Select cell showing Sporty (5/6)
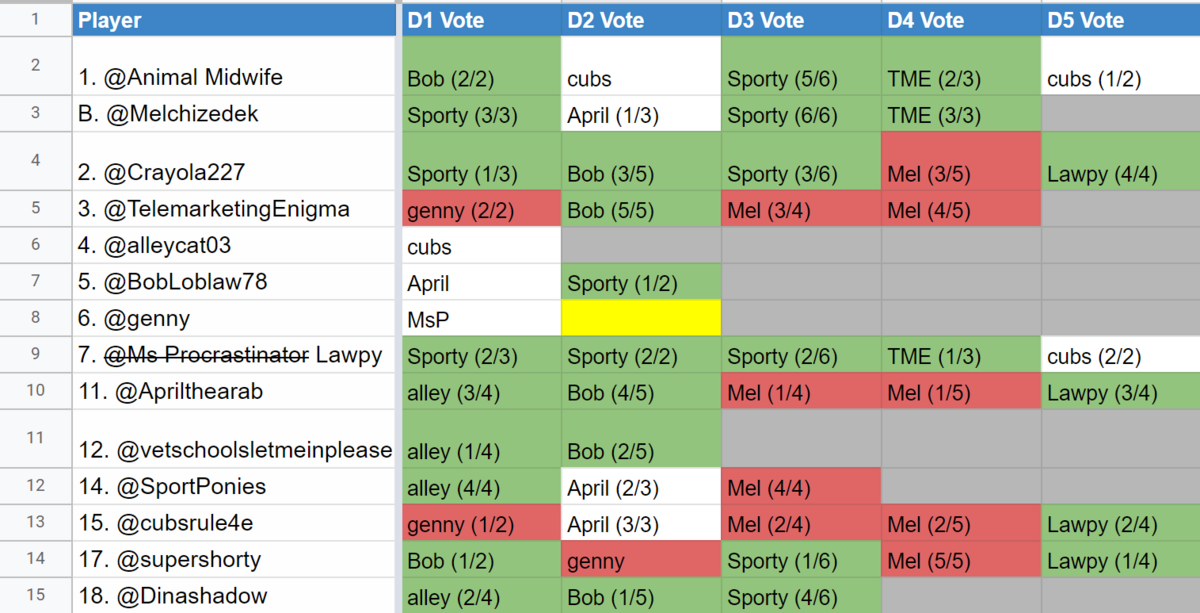1200x613 pixels. point(801,66)
